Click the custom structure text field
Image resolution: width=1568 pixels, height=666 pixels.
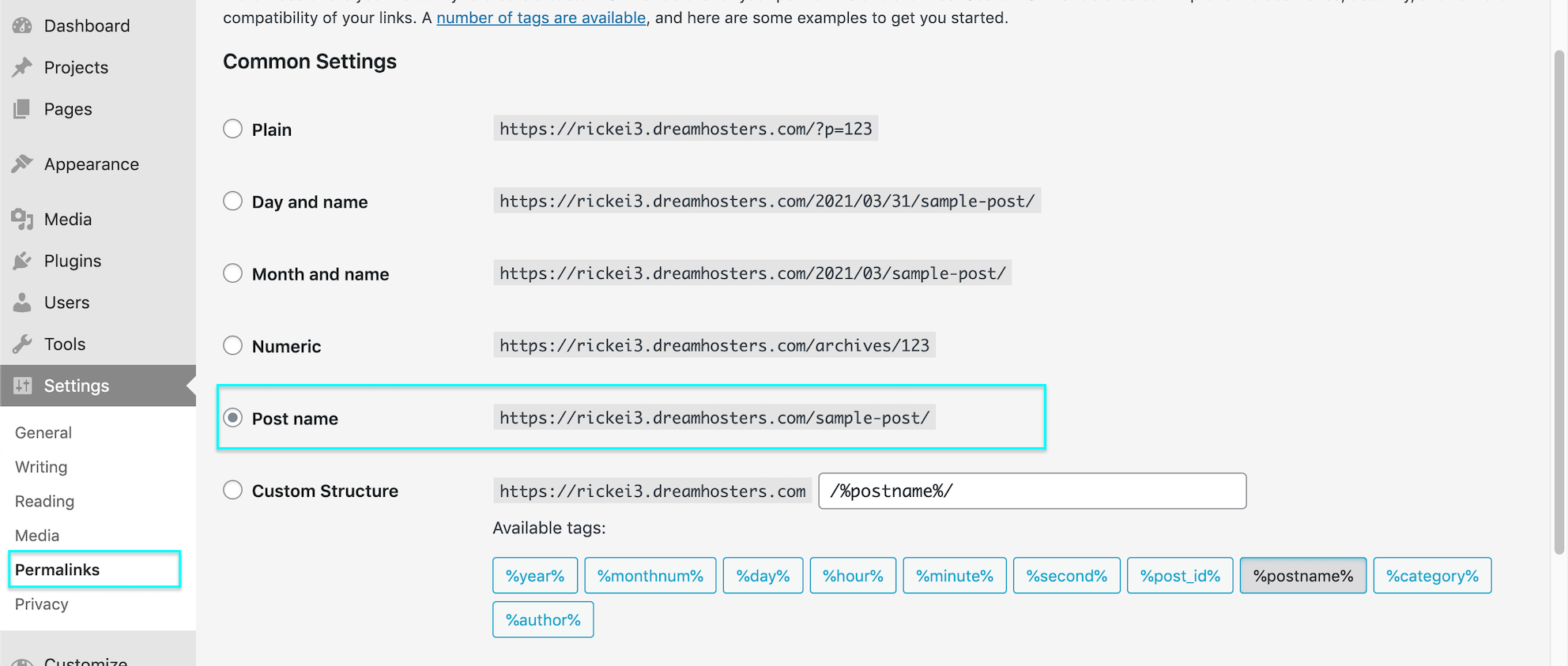coord(1031,491)
